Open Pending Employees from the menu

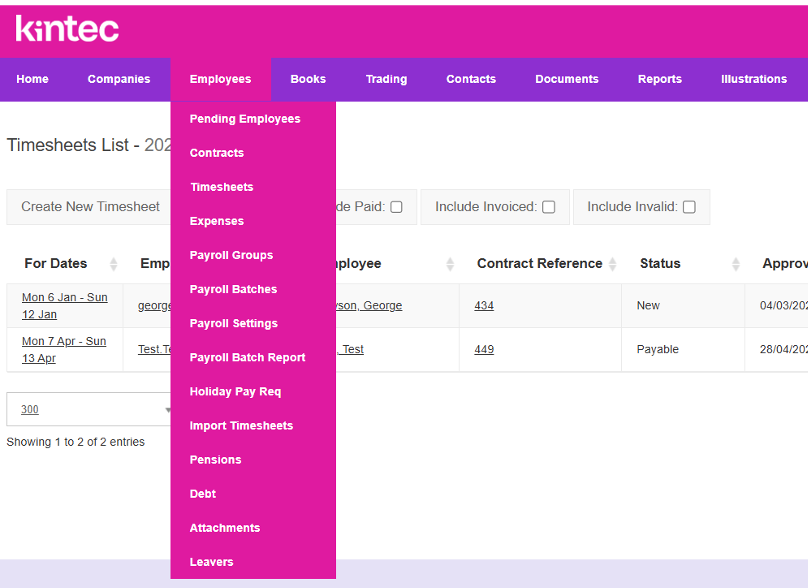[245, 119]
